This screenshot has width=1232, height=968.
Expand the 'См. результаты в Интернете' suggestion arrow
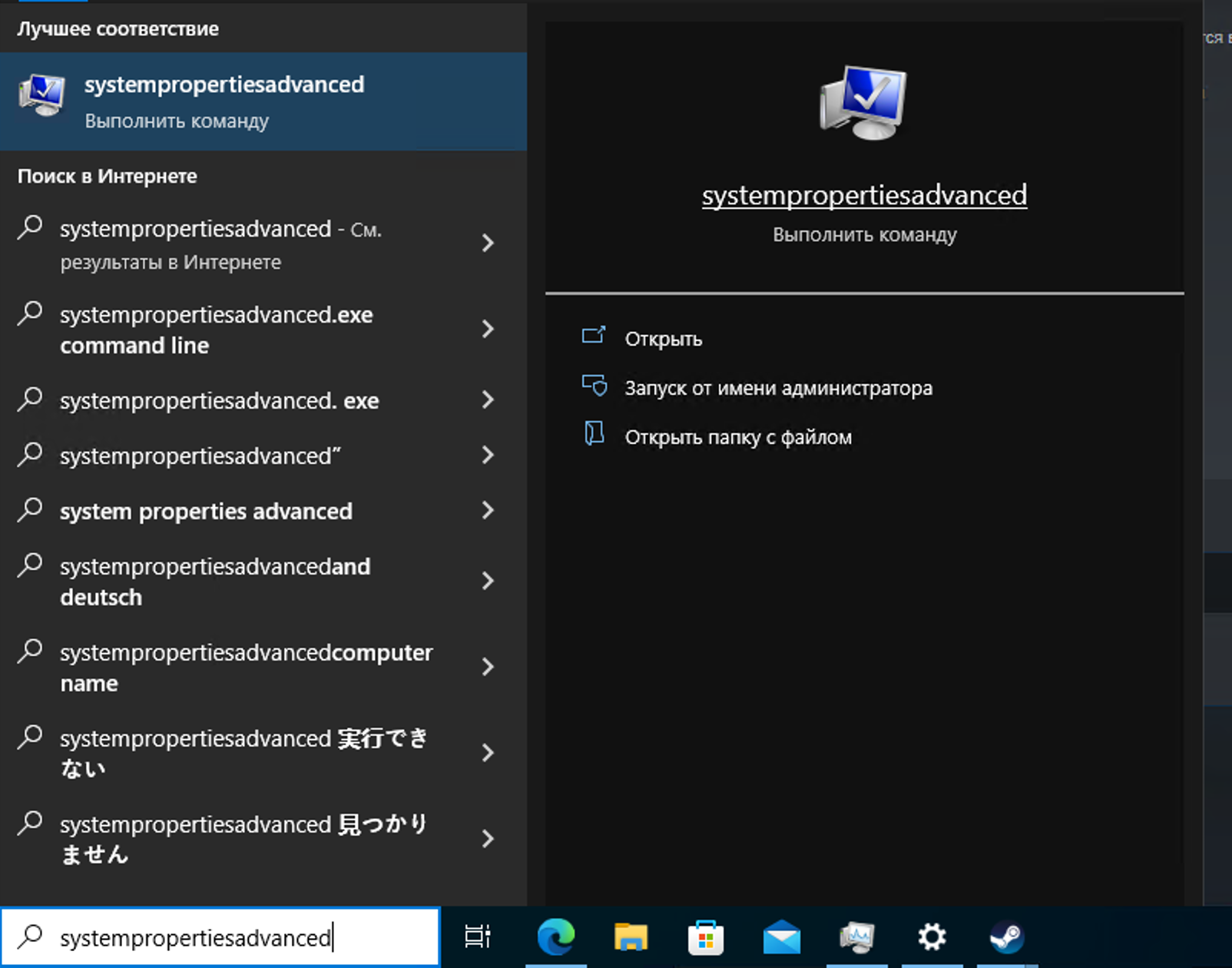pos(488,244)
